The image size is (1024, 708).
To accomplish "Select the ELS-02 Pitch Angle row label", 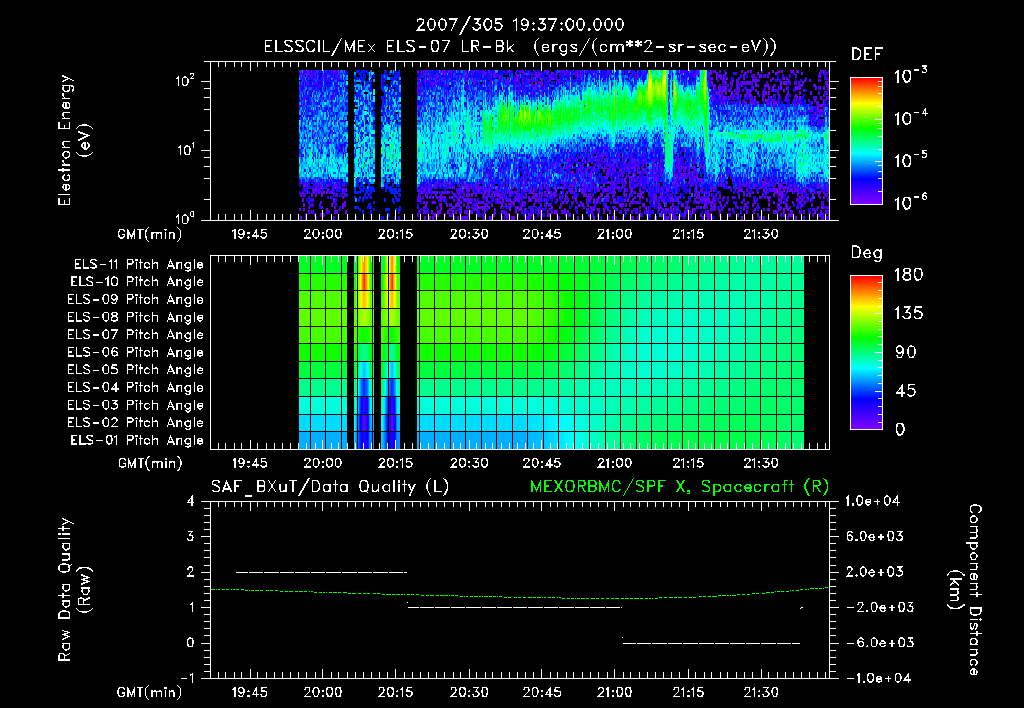I will [135, 423].
